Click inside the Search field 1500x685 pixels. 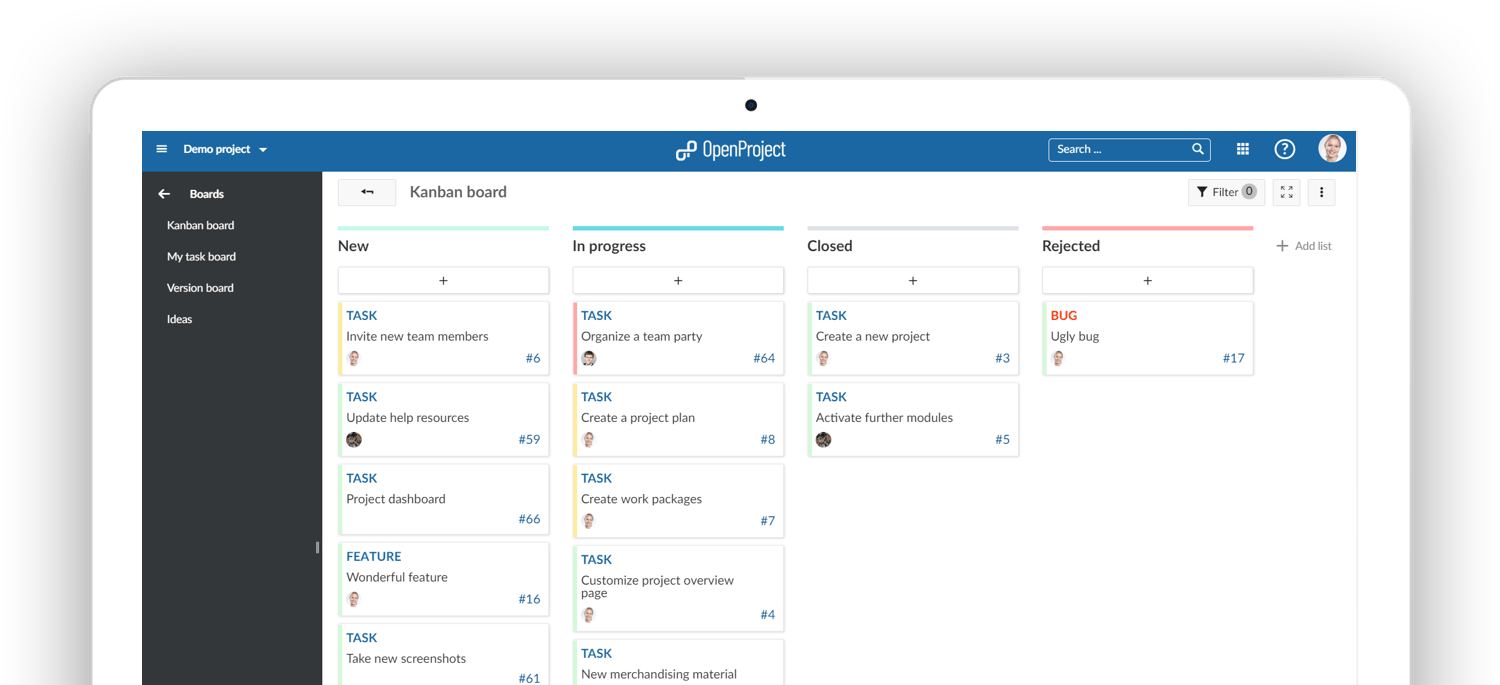[1120, 149]
